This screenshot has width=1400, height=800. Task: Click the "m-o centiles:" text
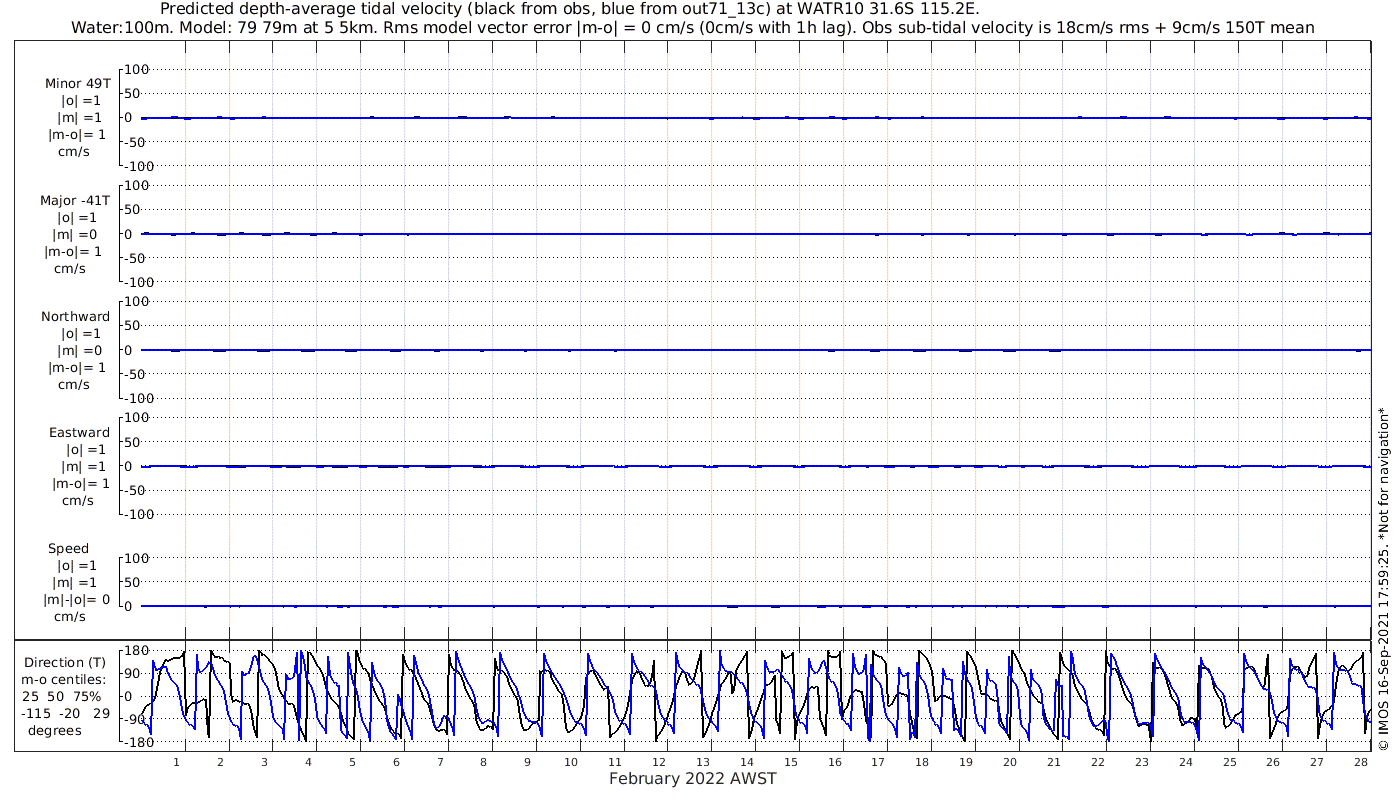pyautogui.click(x=65, y=679)
